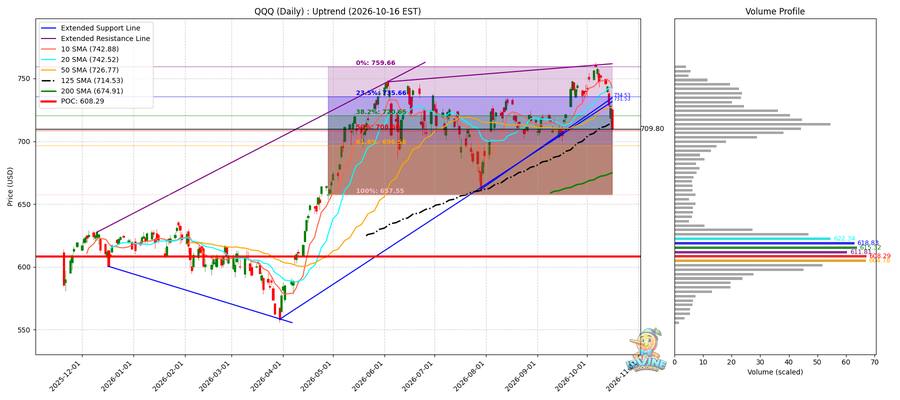The width and height of the screenshot is (900, 400).
Task: Click the current price label '709.80'
Action: 652,129
